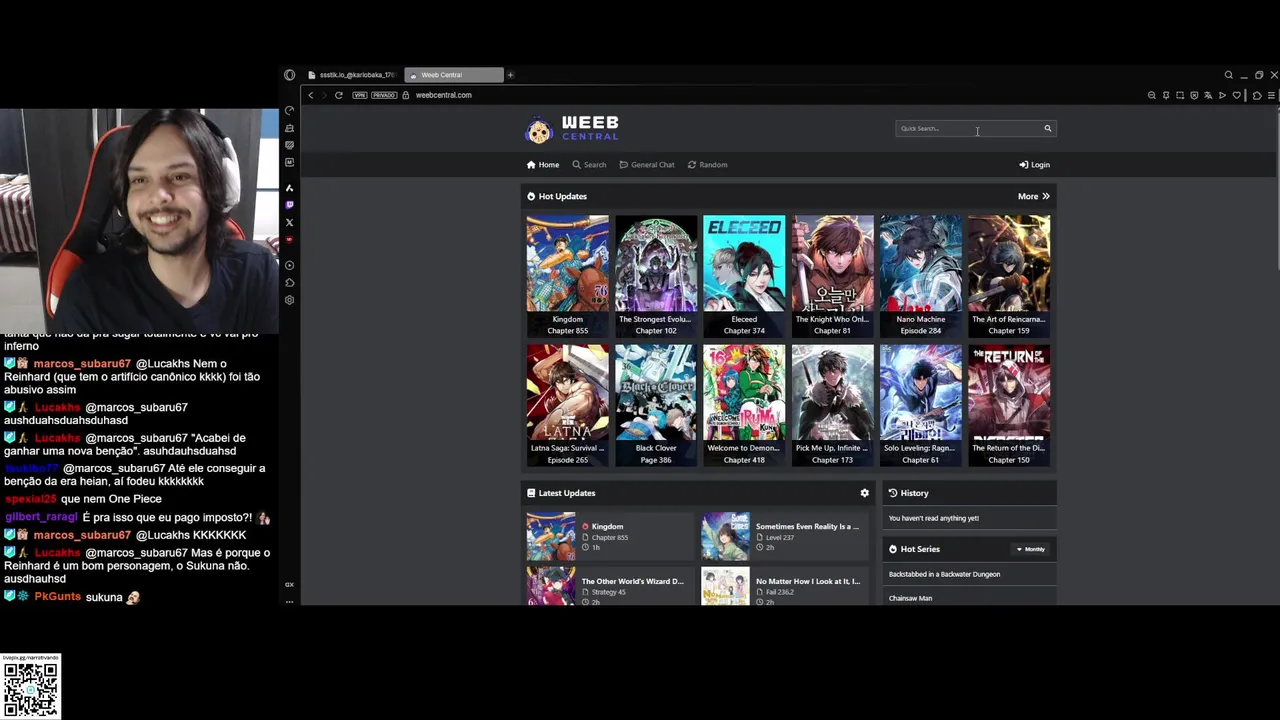Open the Latna Saga Episode 265 cover
This screenshot has height=720, width=1280.
[567, 405]
